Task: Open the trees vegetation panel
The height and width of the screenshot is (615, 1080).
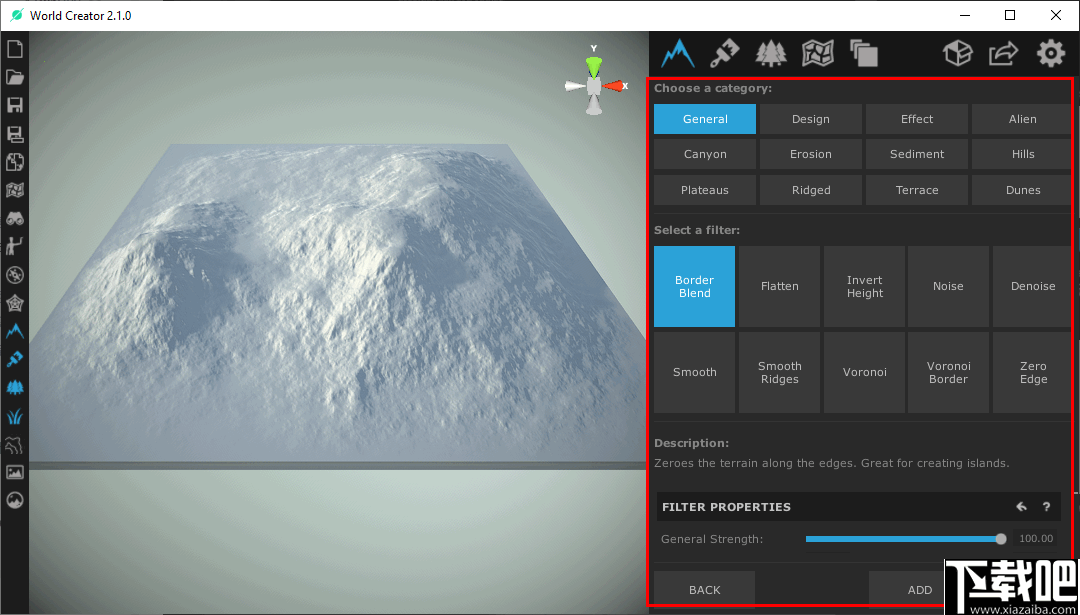Action: (771, 52)
